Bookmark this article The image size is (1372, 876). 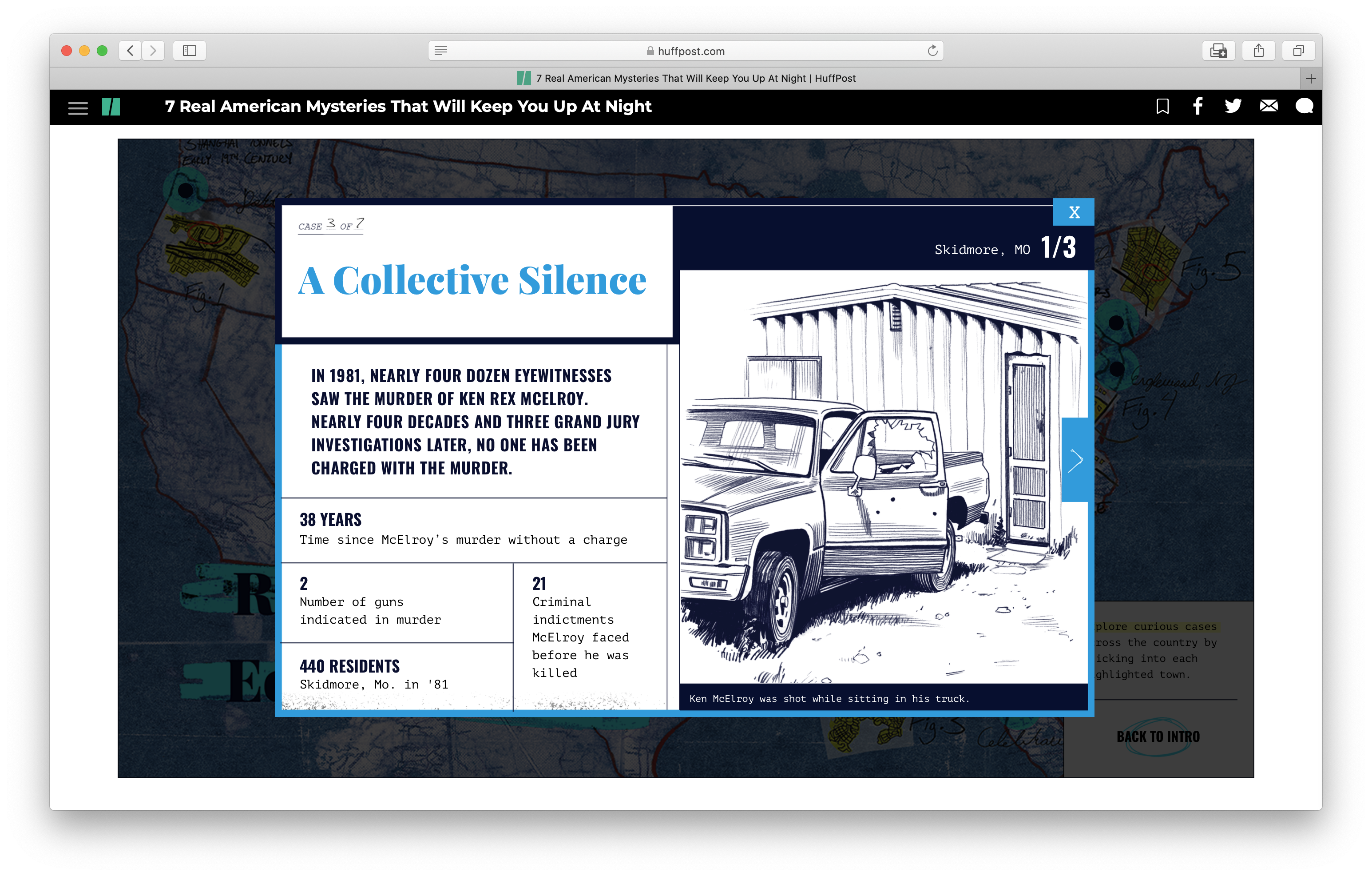pyautogui.click(x=1162, y=107)
